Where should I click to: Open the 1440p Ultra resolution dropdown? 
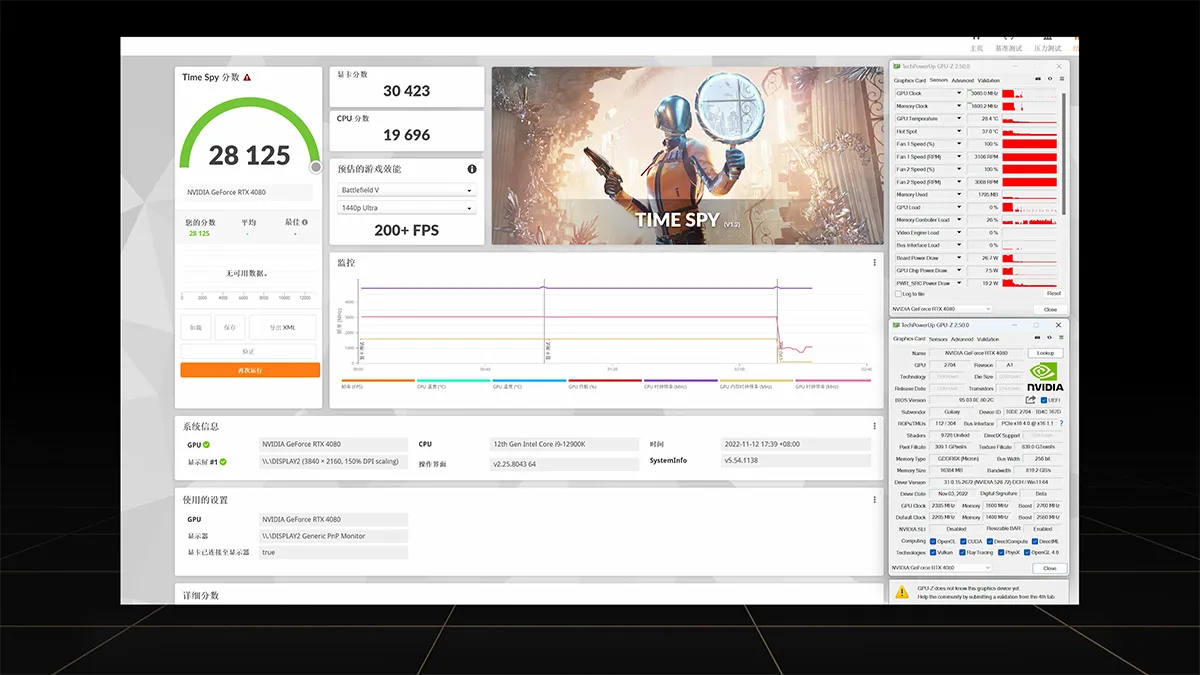406,208
